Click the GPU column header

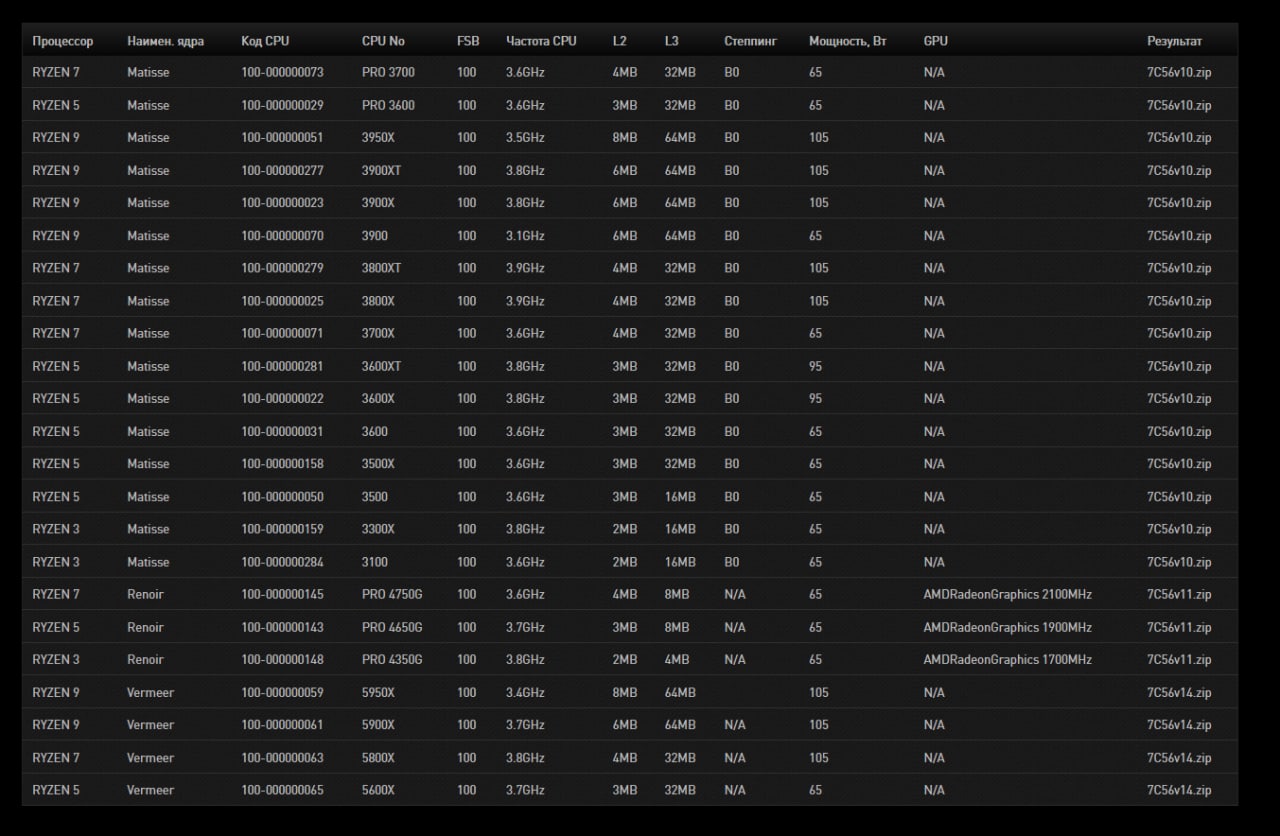[936, 41]
